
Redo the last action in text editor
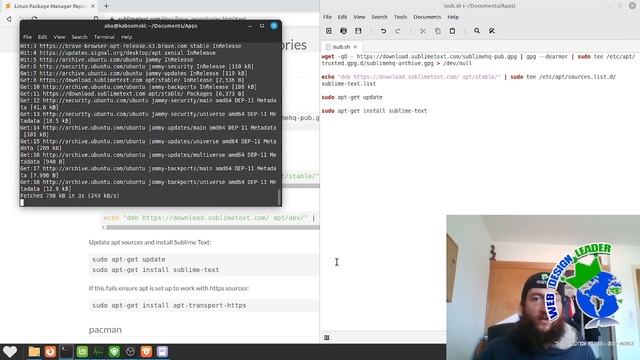[x=398, y=31]
